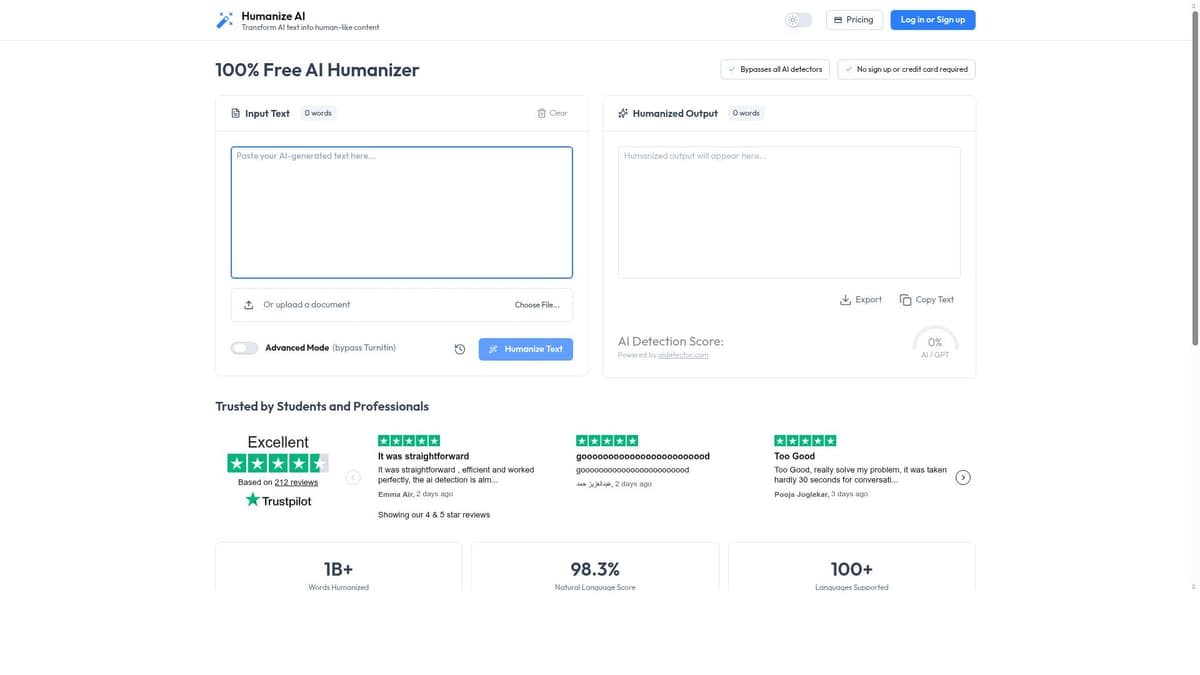Click the upload document arrow icon
Viewport: 1200px width, 675px height.
247,304
